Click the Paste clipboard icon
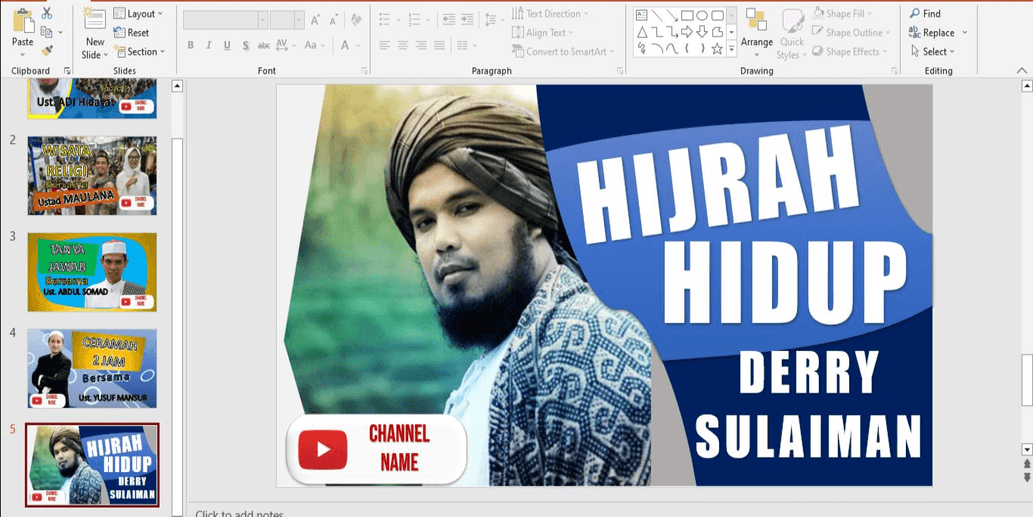The height and width of the screenshot is (517, 1033). point(23,20)
